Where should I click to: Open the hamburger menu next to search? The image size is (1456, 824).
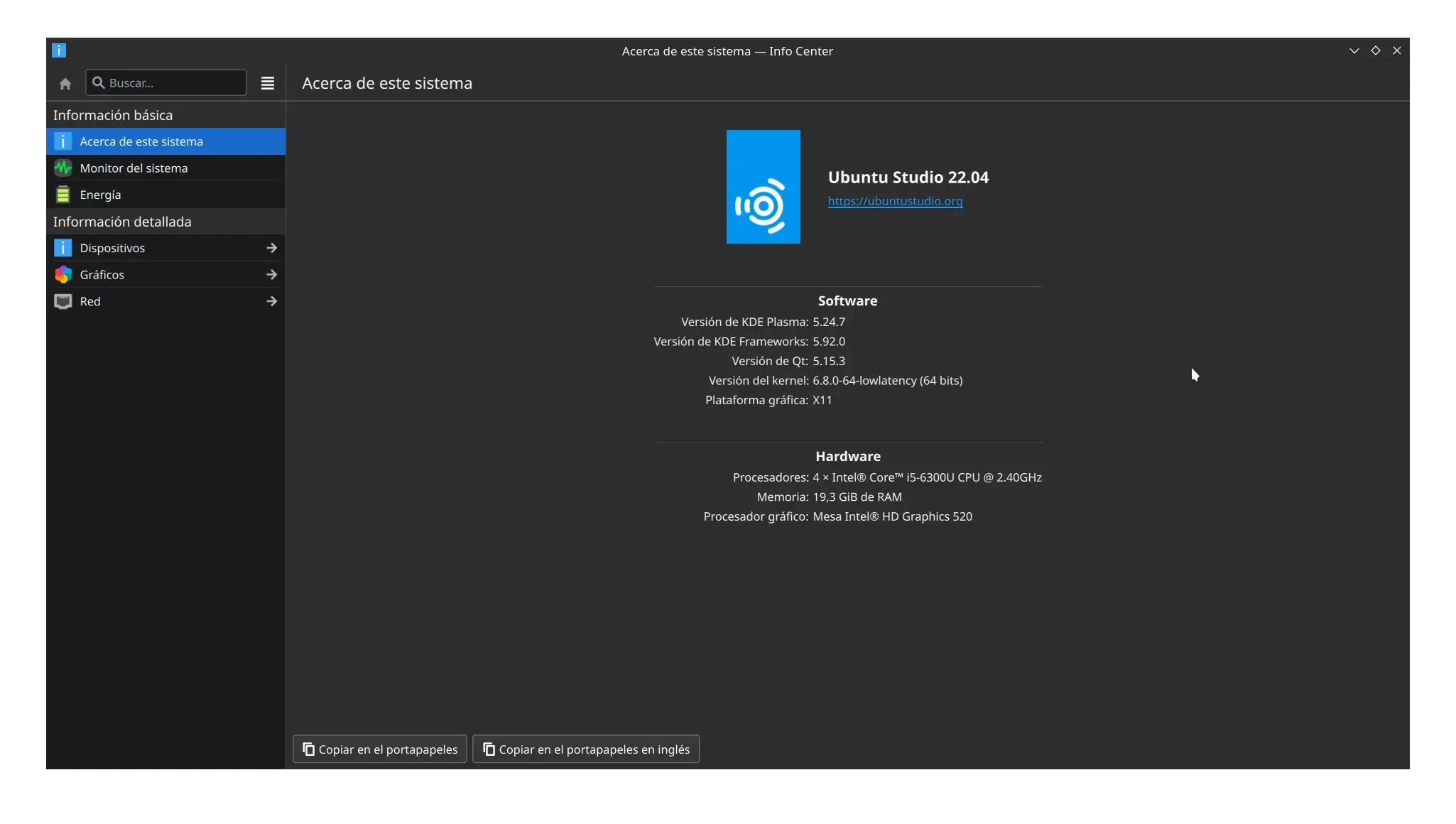268,83
